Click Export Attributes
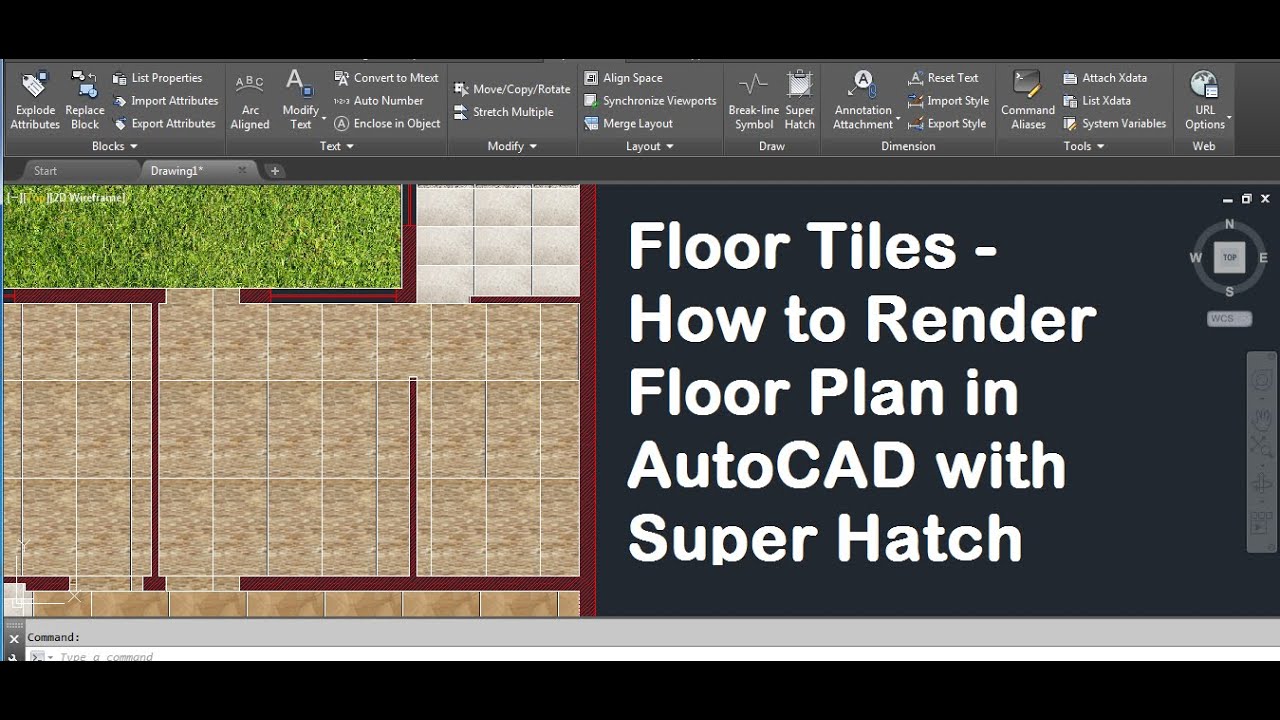 click(x=164, y=124)
